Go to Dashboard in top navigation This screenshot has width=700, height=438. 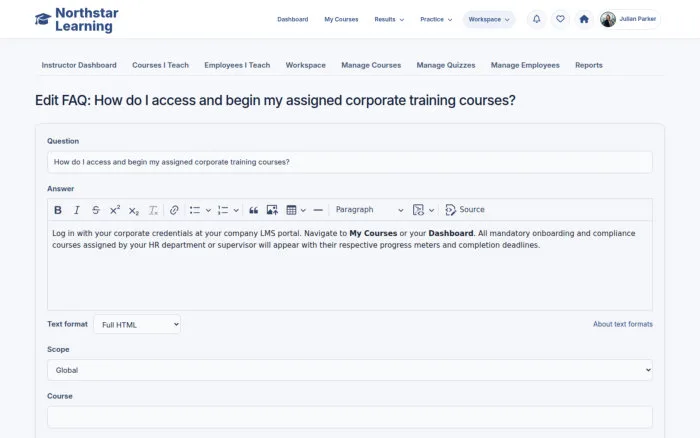[292, 19]
